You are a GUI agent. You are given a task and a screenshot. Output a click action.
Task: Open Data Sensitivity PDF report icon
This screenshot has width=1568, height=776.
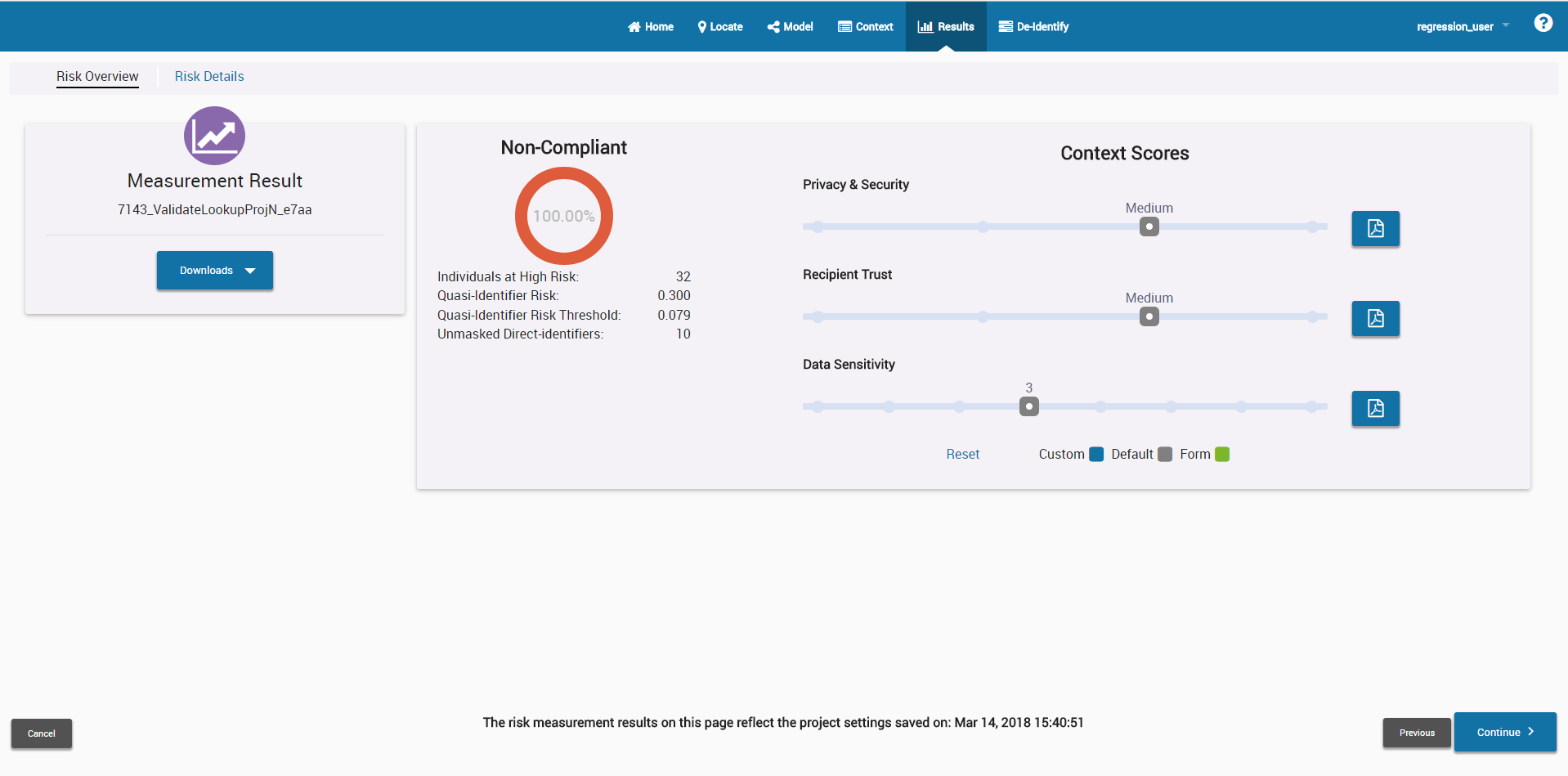[x=1375, y=409]
